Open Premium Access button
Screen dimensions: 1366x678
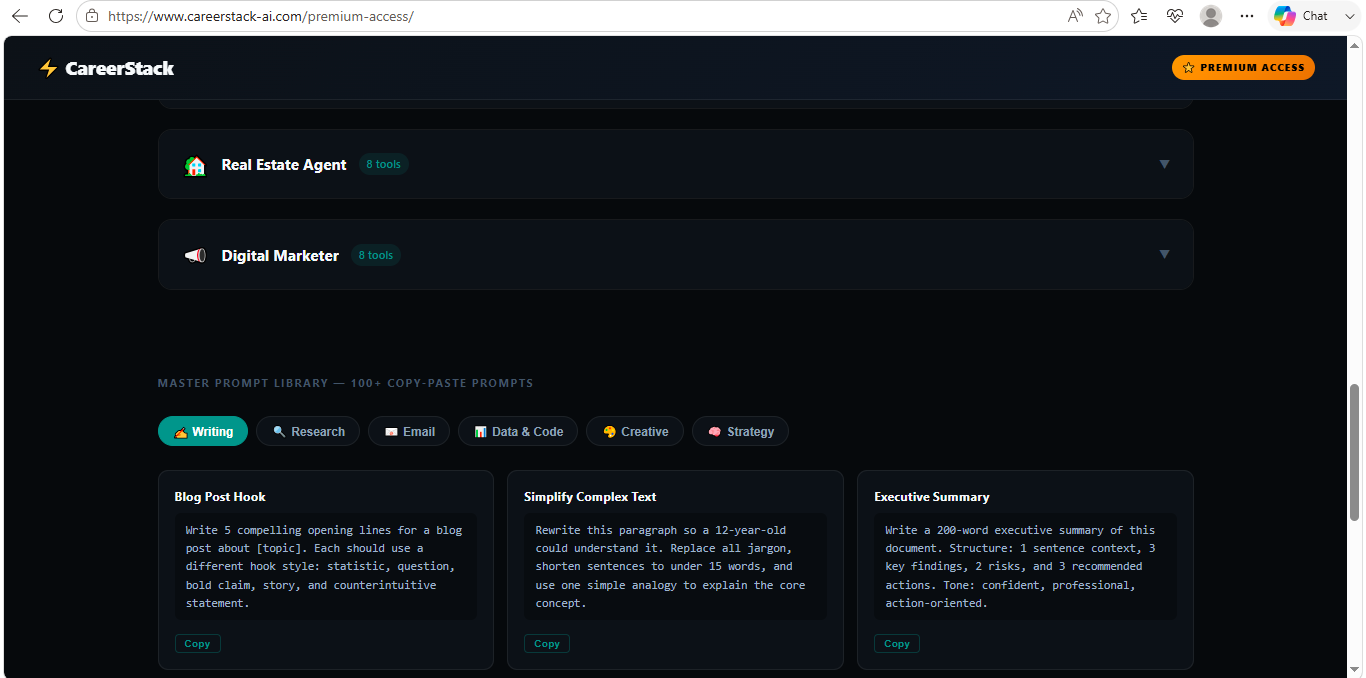click(1243, 67)
